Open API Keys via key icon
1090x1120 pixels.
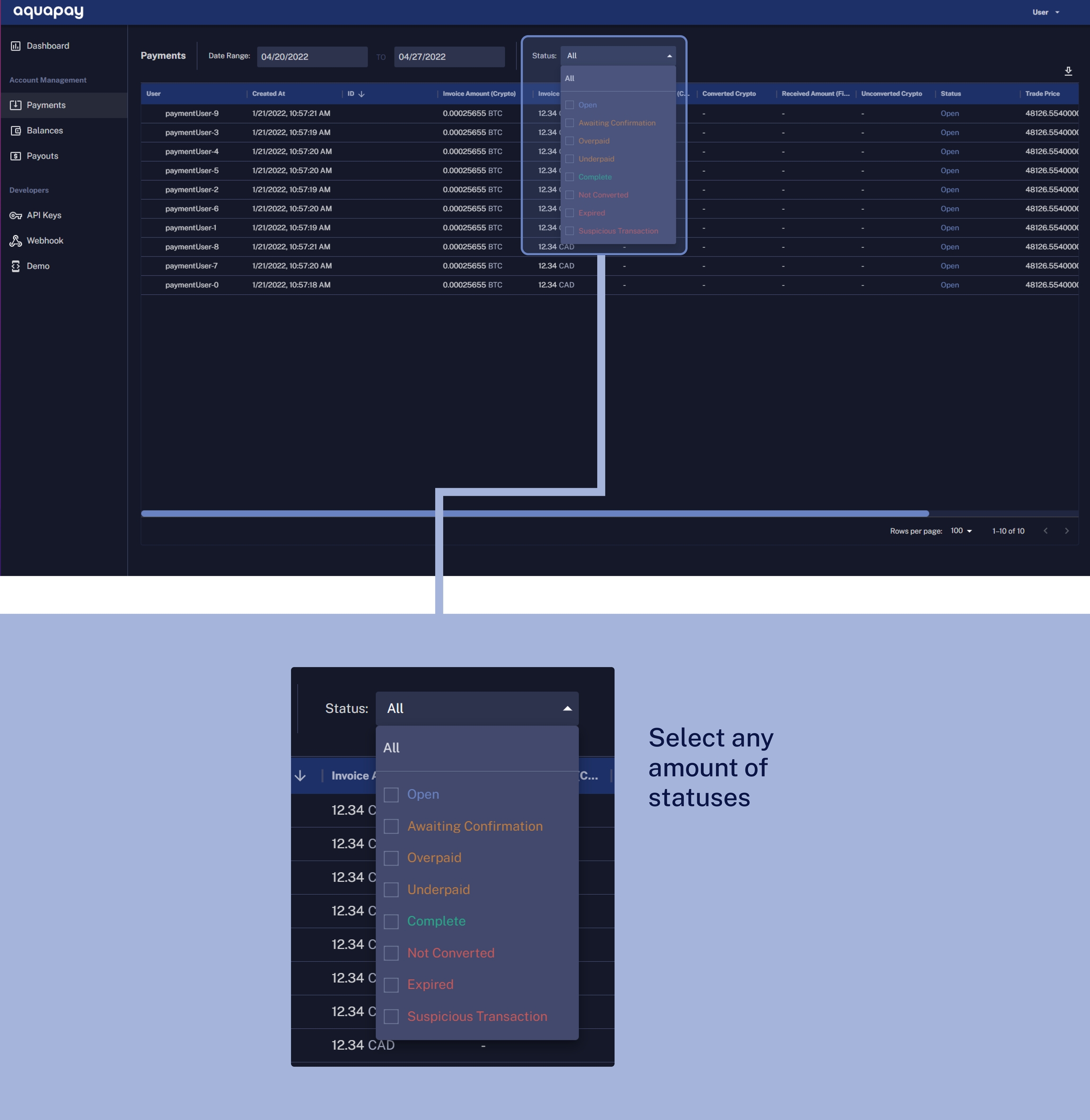(16, 215)
